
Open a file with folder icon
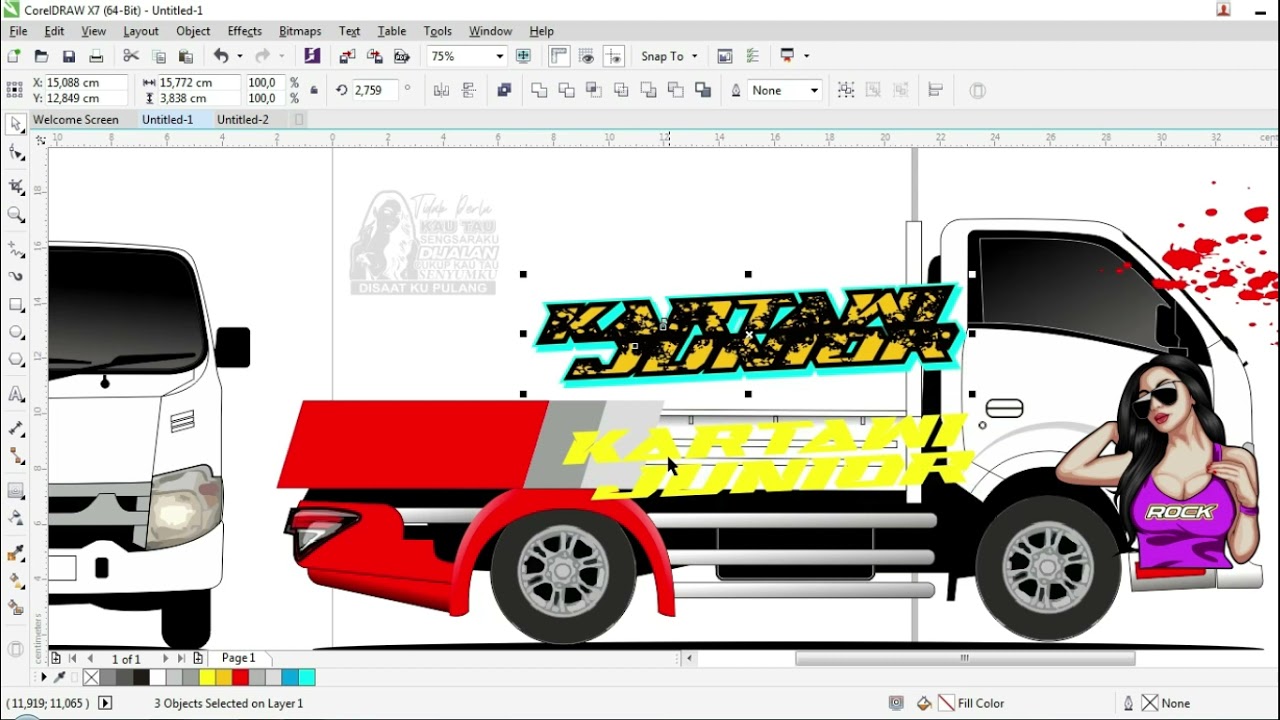[41, 56]
